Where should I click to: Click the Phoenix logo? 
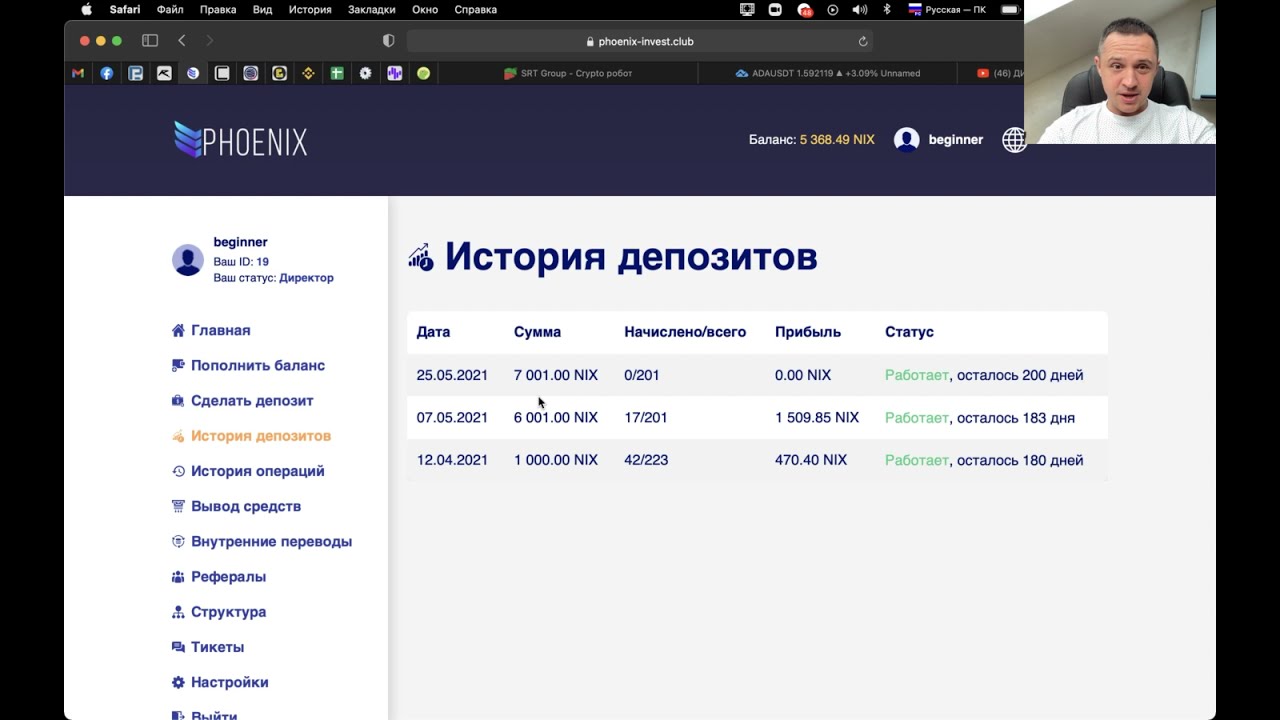pos(241,140)
